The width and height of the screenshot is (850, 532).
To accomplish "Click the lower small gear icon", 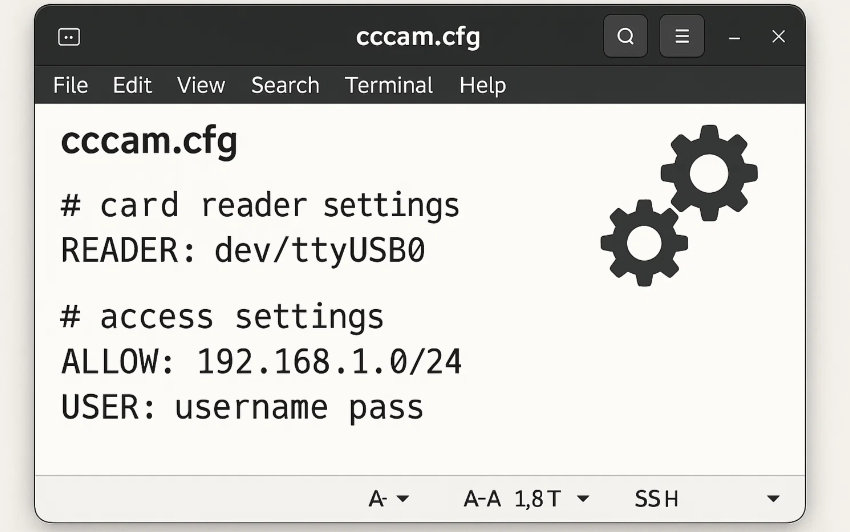I will coord(644,243).
